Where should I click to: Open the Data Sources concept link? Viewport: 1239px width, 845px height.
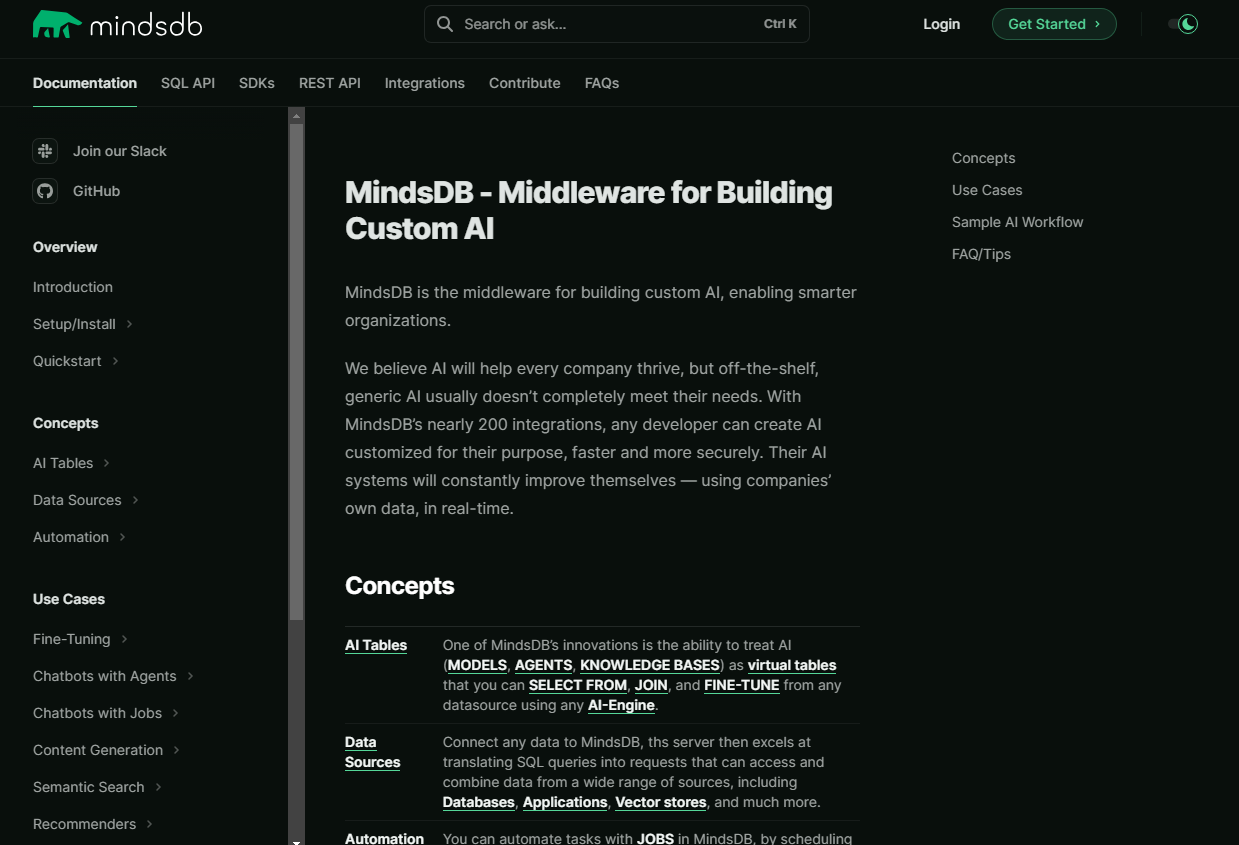pyautogui.click(x=373, y=752)
